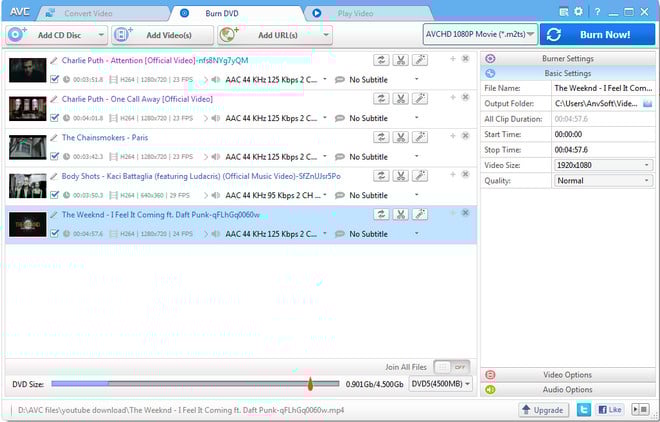Uncheck the Charlie Puth - One Call Away checkbox
This screenshot has height=422, width=660.
coord(54,118)
